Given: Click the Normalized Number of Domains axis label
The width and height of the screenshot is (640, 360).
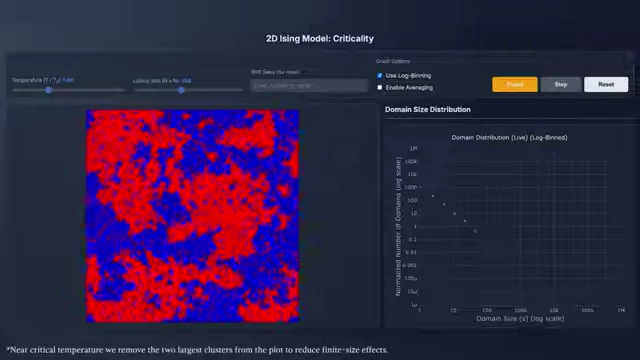Looking at the screenshot, I should point(398,227).
